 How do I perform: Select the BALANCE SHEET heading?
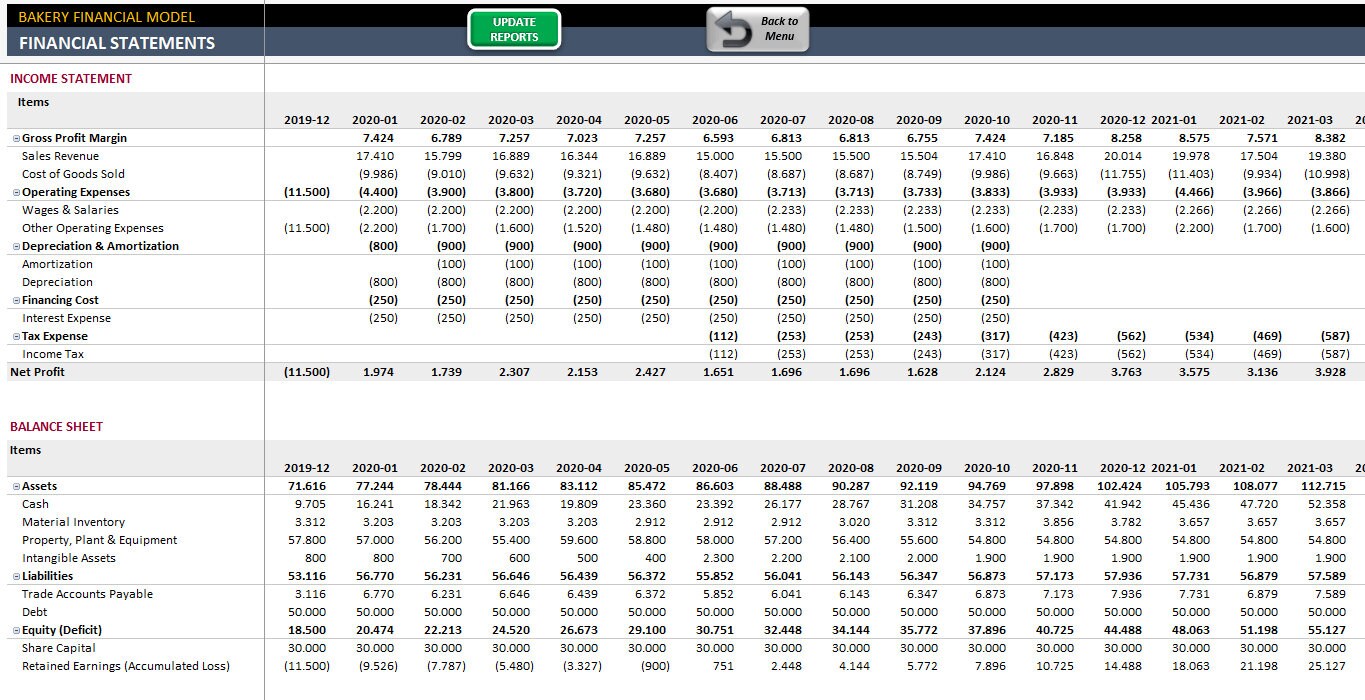pyautogui.click(x=55, y=426)
